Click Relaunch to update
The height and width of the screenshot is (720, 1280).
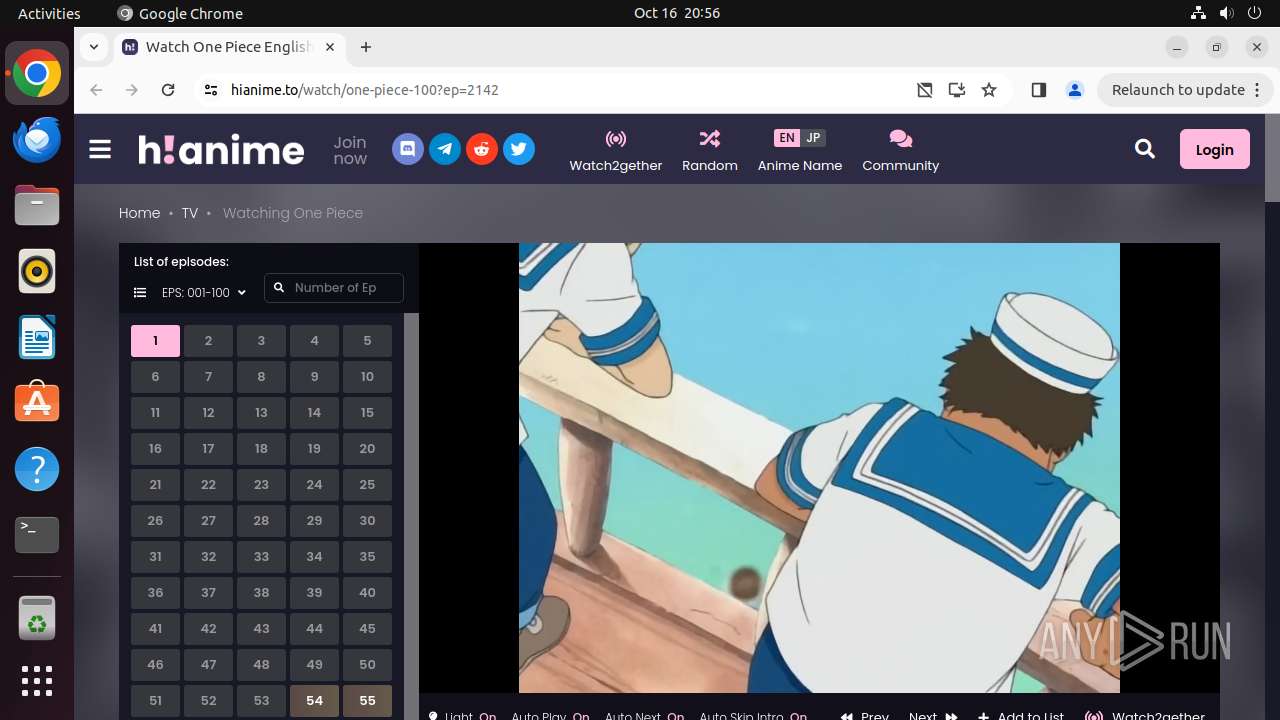1178,90
